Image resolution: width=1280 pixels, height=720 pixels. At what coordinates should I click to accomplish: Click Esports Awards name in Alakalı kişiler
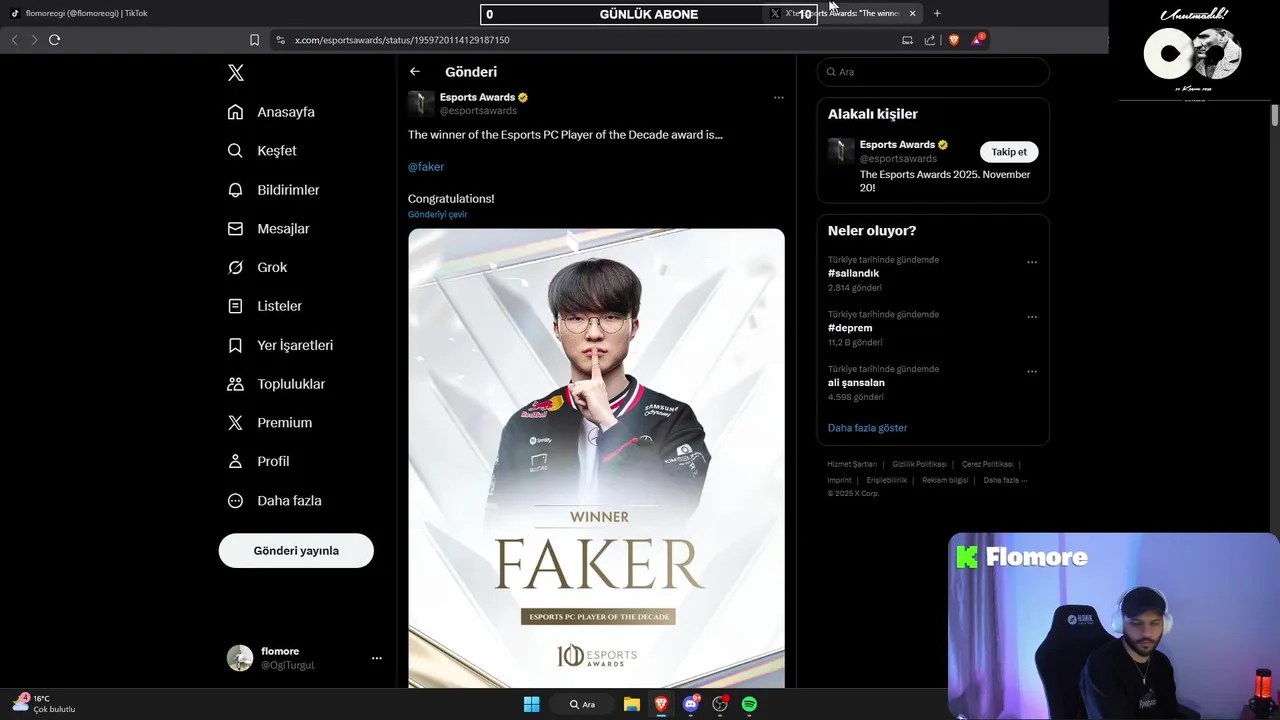coord(897,145)
